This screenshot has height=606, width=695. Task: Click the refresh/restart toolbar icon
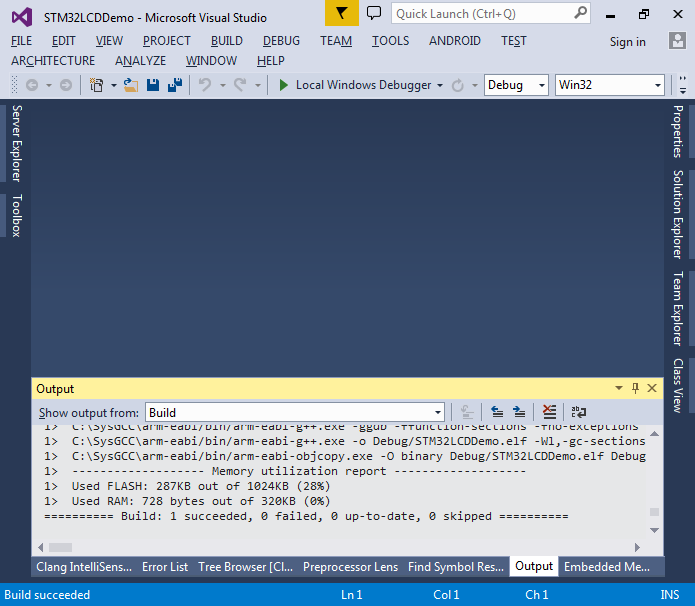[457, 85]
